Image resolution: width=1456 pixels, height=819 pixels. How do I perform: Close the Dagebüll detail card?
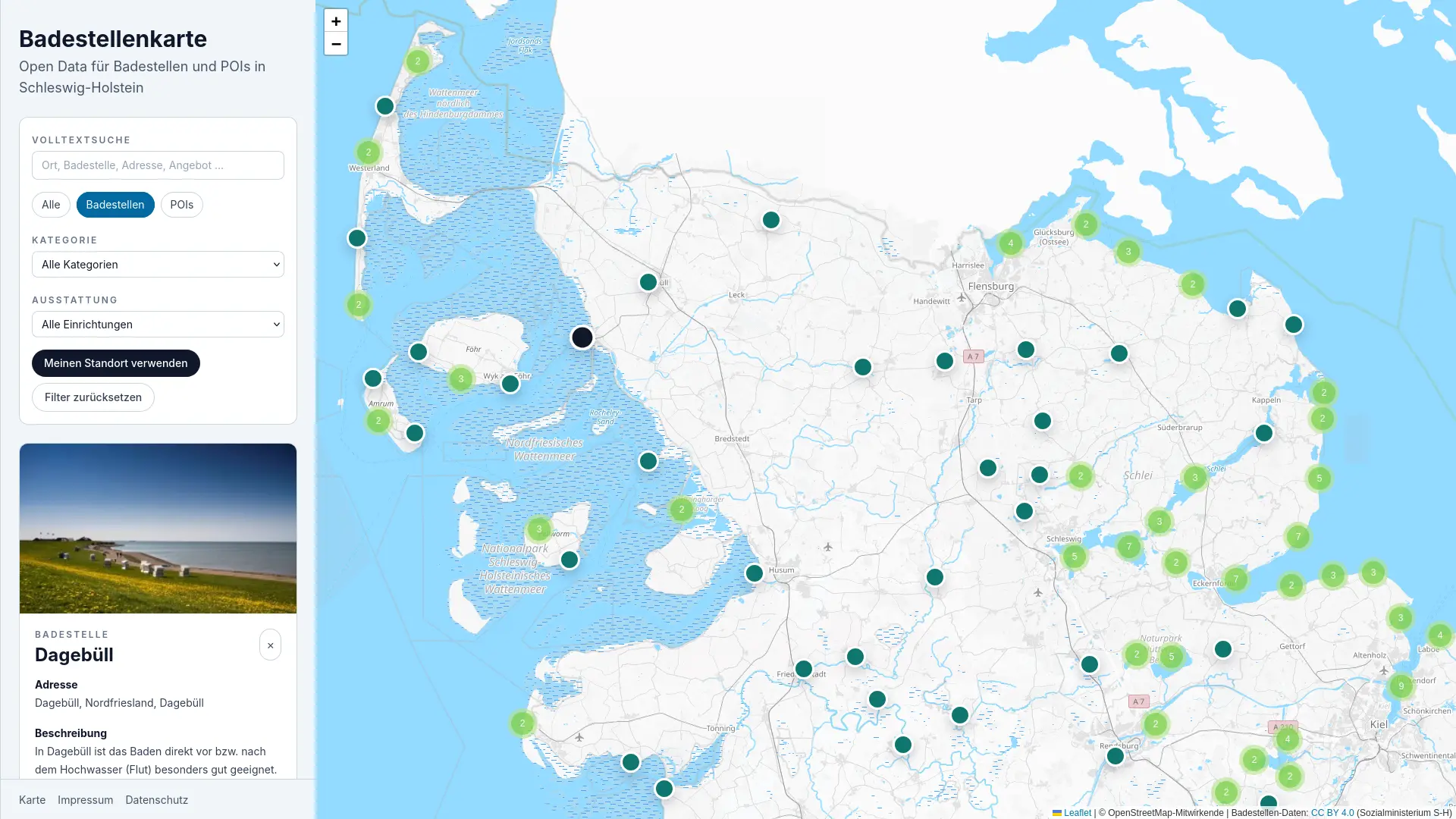(270, 645)
